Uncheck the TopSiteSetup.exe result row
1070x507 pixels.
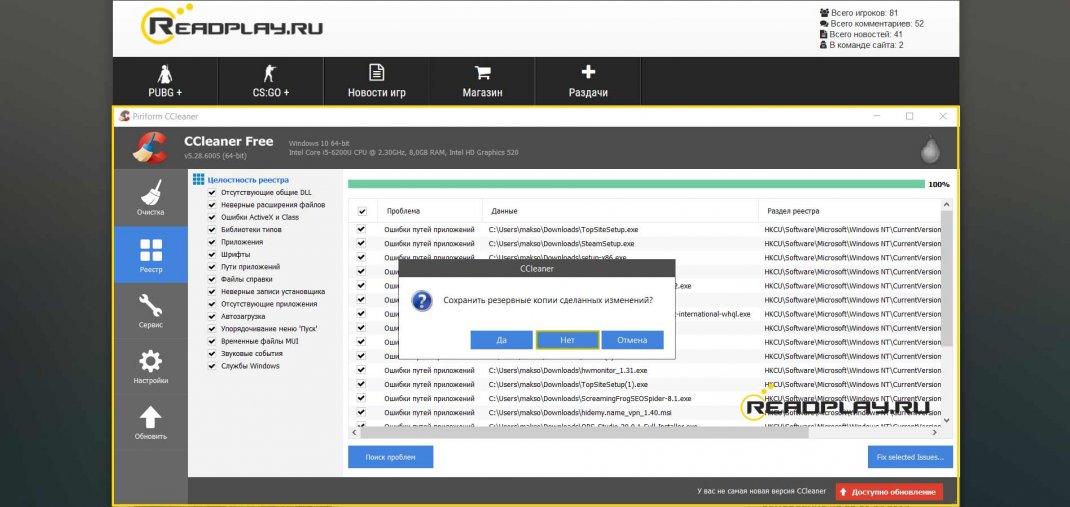click(x=362, y=229)
